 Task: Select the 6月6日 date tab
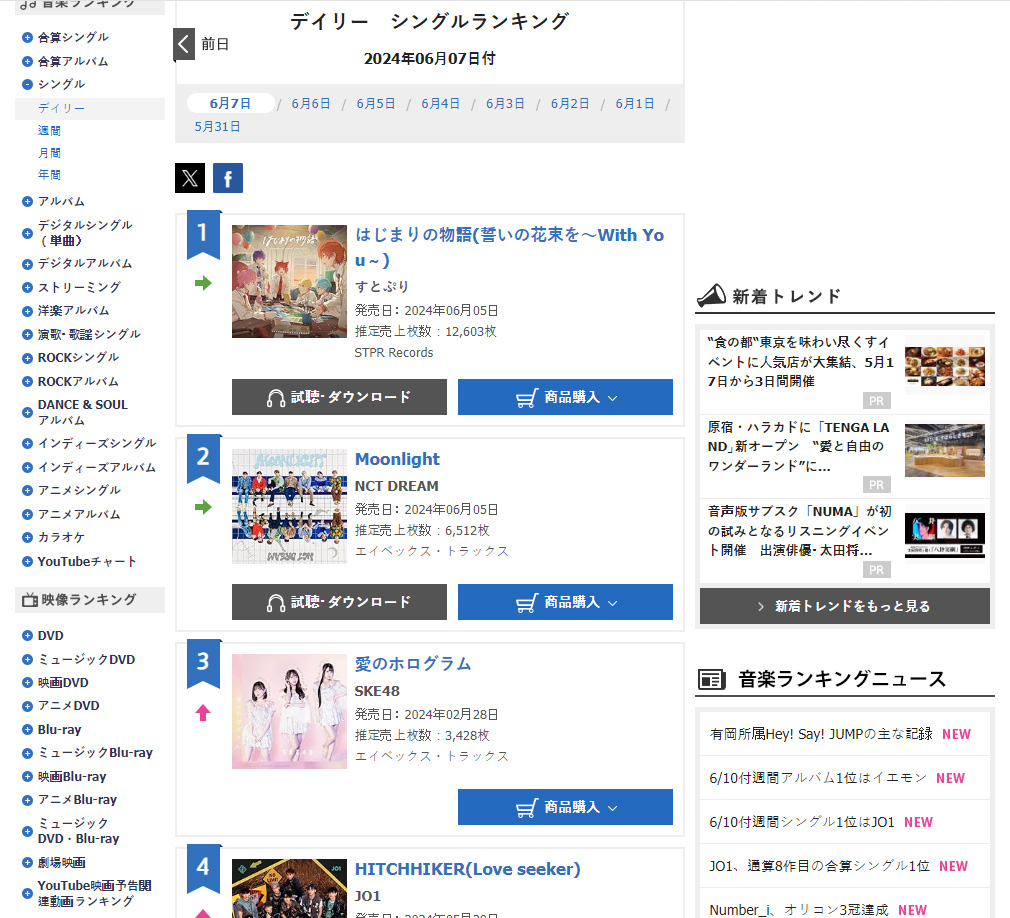click(310, 104)
